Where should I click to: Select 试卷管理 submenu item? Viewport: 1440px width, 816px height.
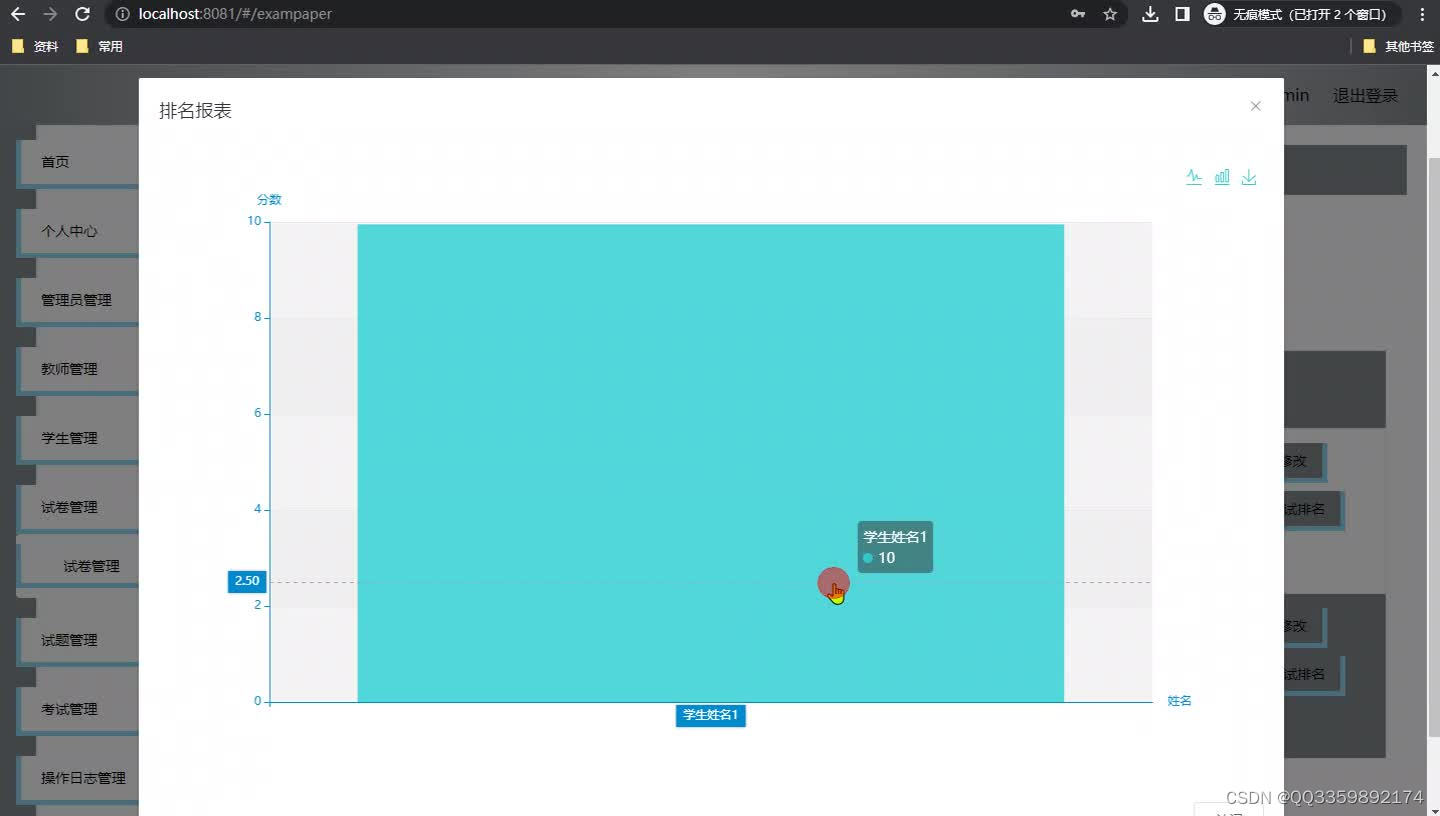pyautogui.click(x=91, y=566)
